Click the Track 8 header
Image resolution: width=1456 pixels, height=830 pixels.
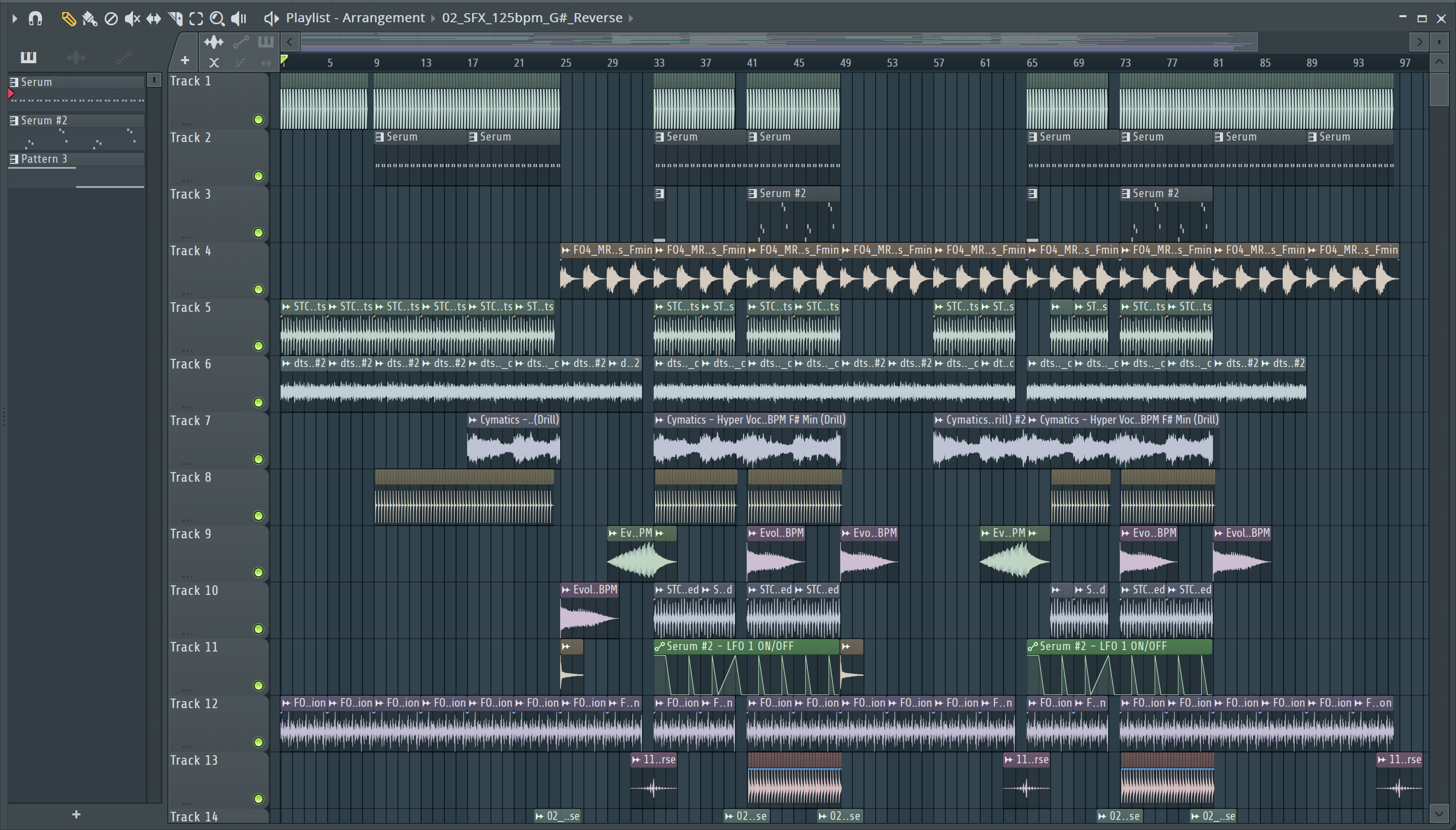[x=218, y=496]
